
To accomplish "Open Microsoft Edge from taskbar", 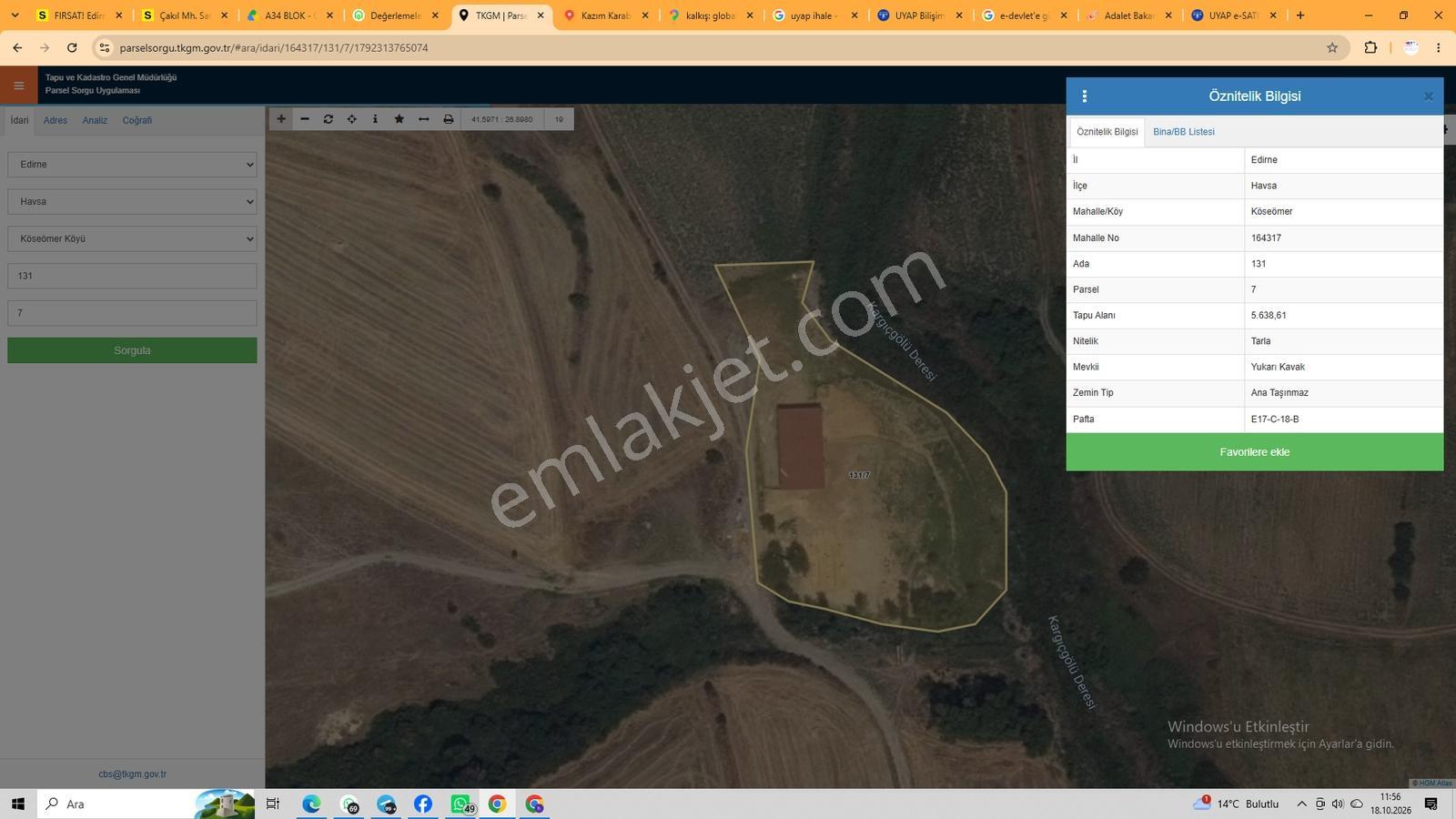I will tap(311, 804).
